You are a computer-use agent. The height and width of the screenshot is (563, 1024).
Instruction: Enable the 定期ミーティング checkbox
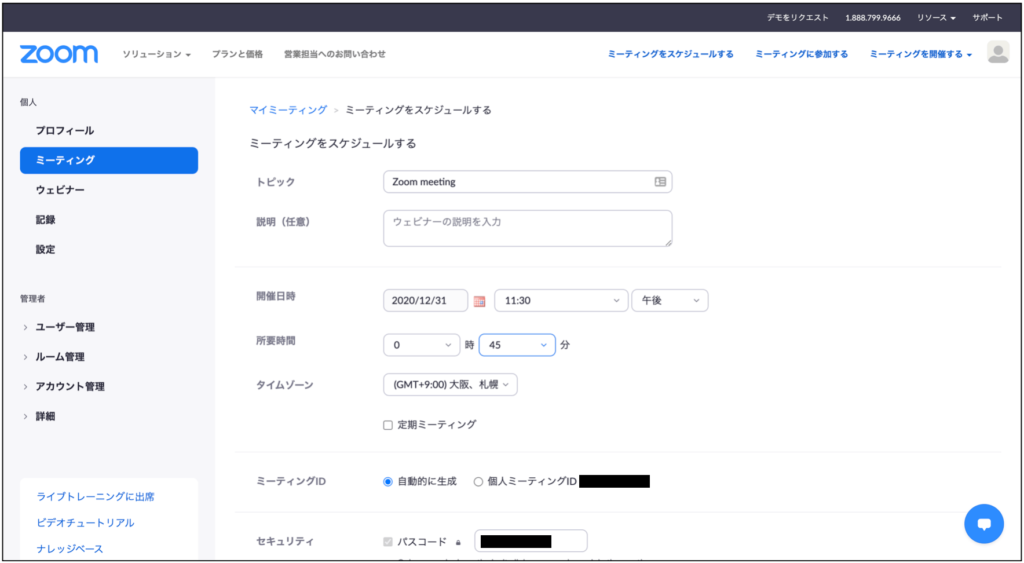[x=388, y=425]
